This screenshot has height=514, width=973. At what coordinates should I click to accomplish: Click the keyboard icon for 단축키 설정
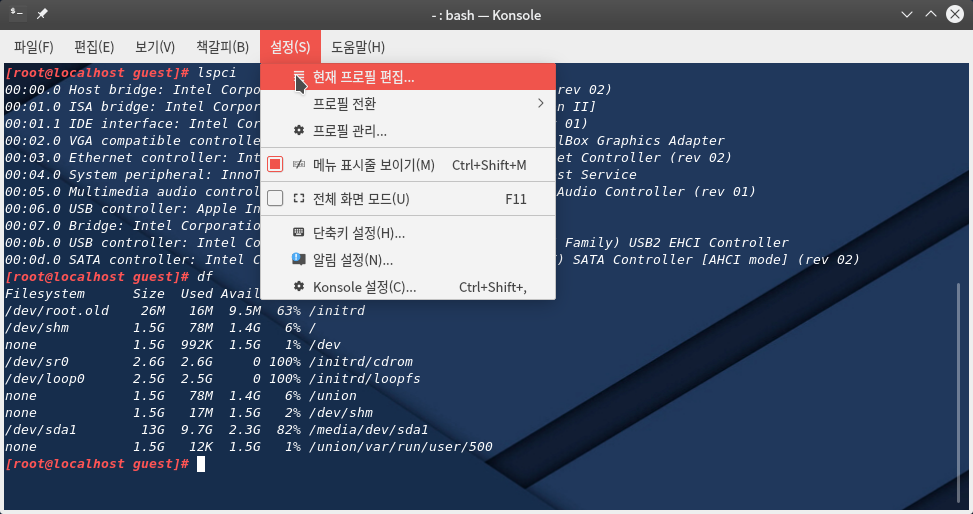(x=298, y=233)
